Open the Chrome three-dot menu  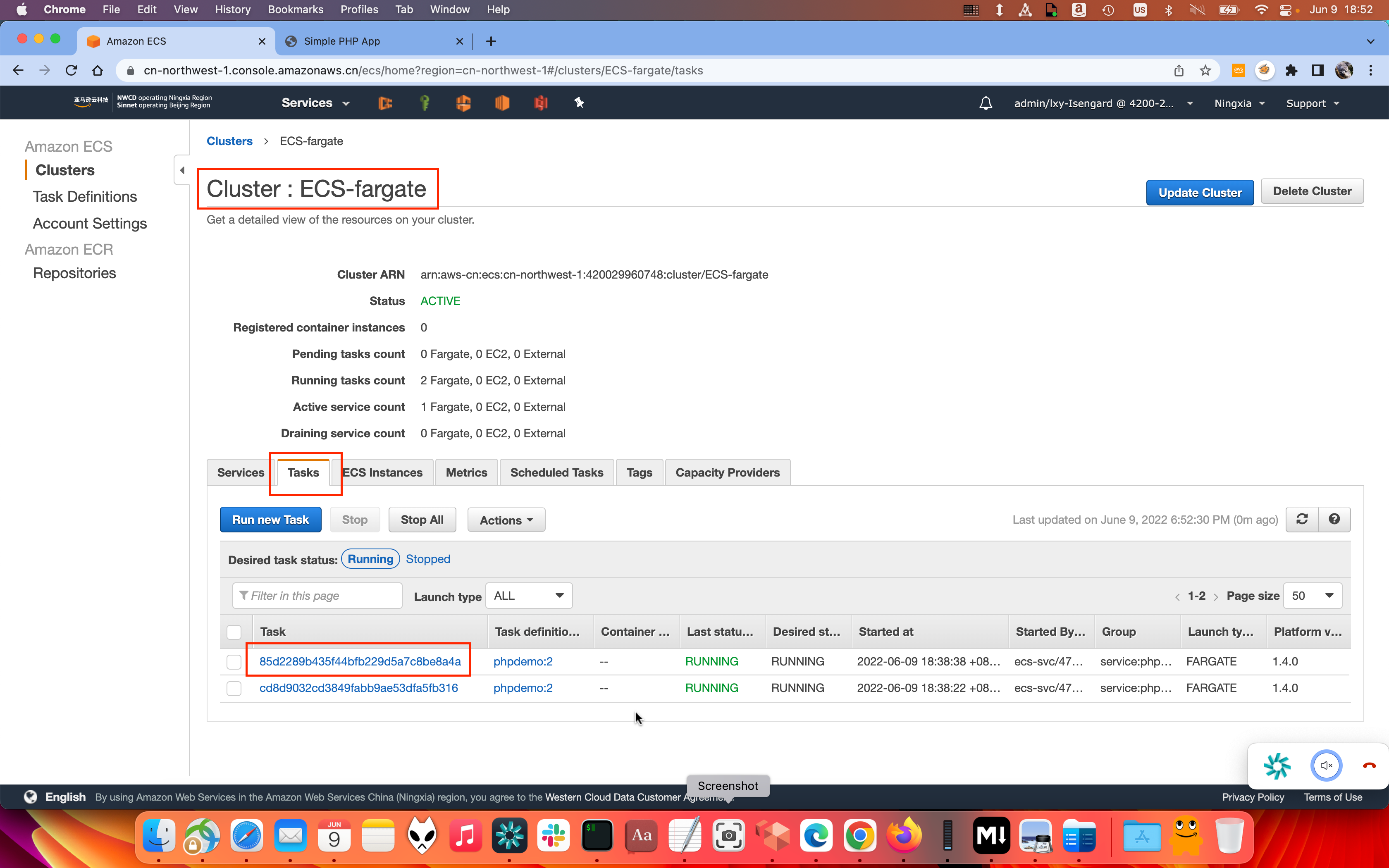[1371, 70]
